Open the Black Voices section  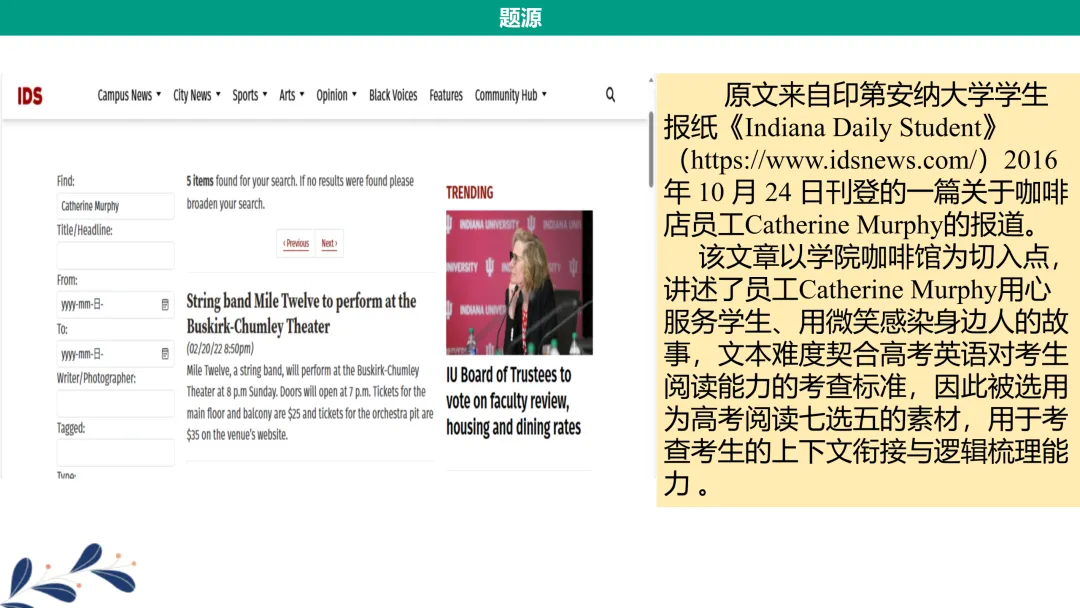(x=393, y=95)
